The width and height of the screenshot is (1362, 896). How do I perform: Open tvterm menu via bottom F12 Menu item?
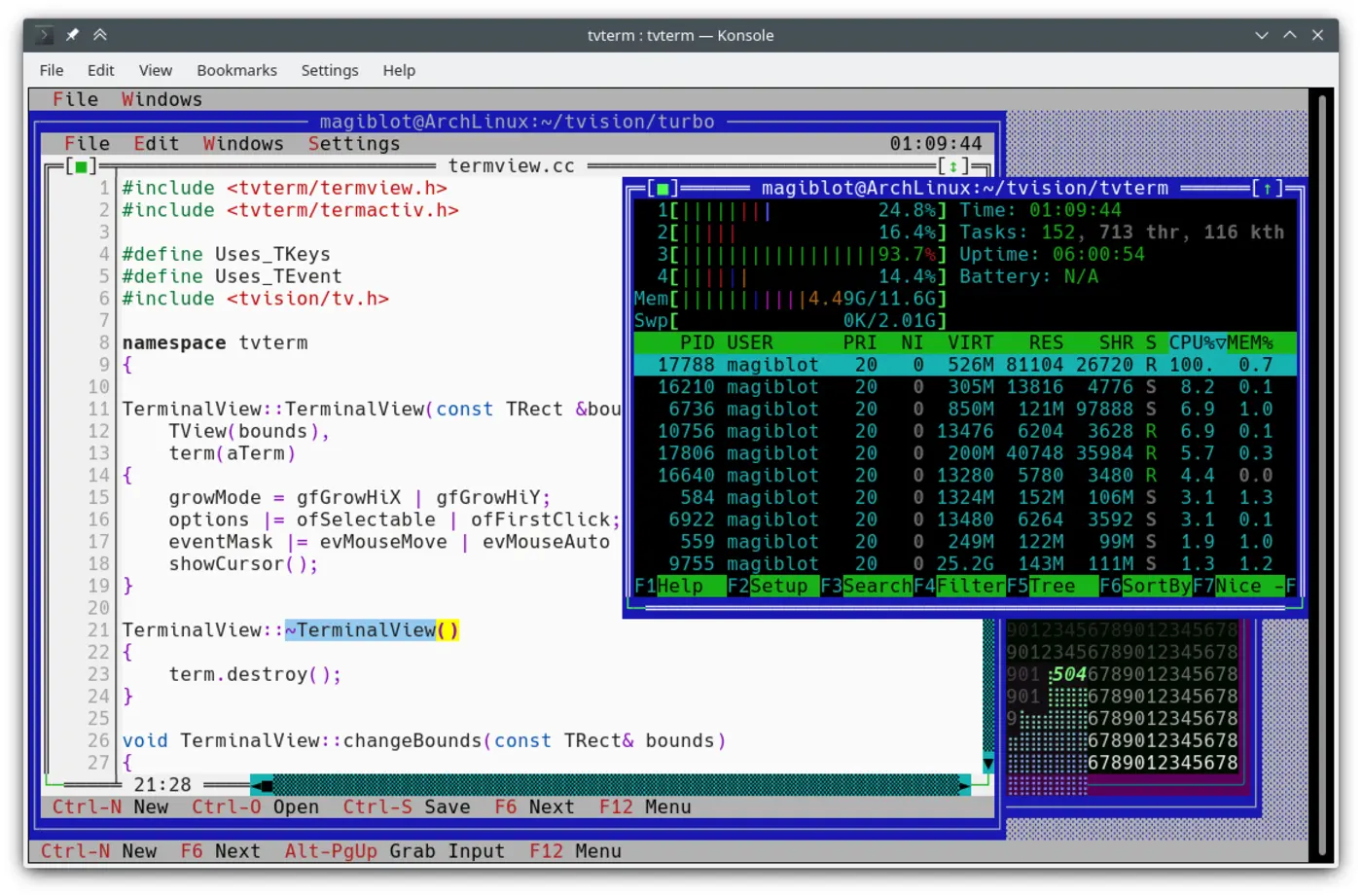(x=574, y=851)
